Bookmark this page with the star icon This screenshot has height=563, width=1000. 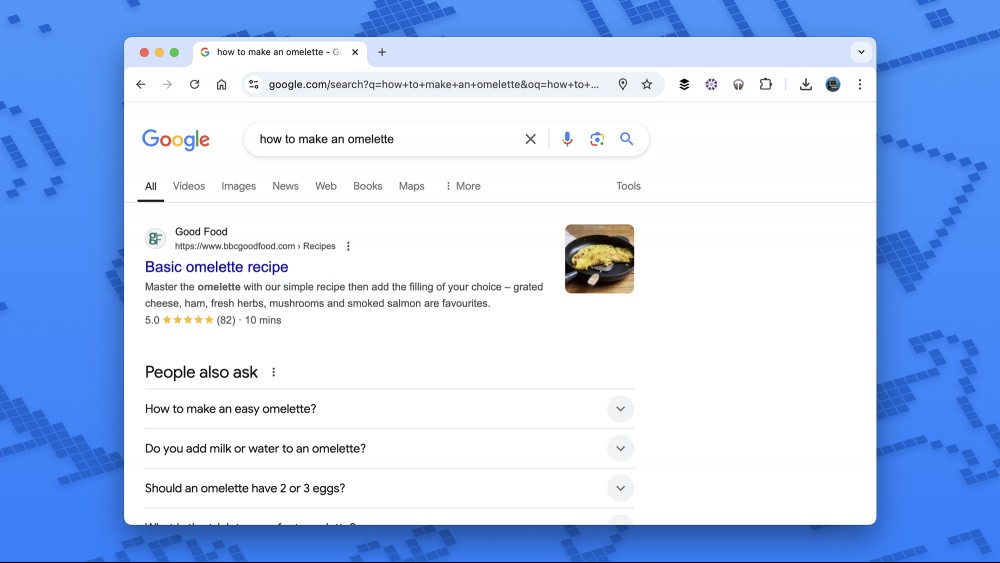[x=647, y=84]
